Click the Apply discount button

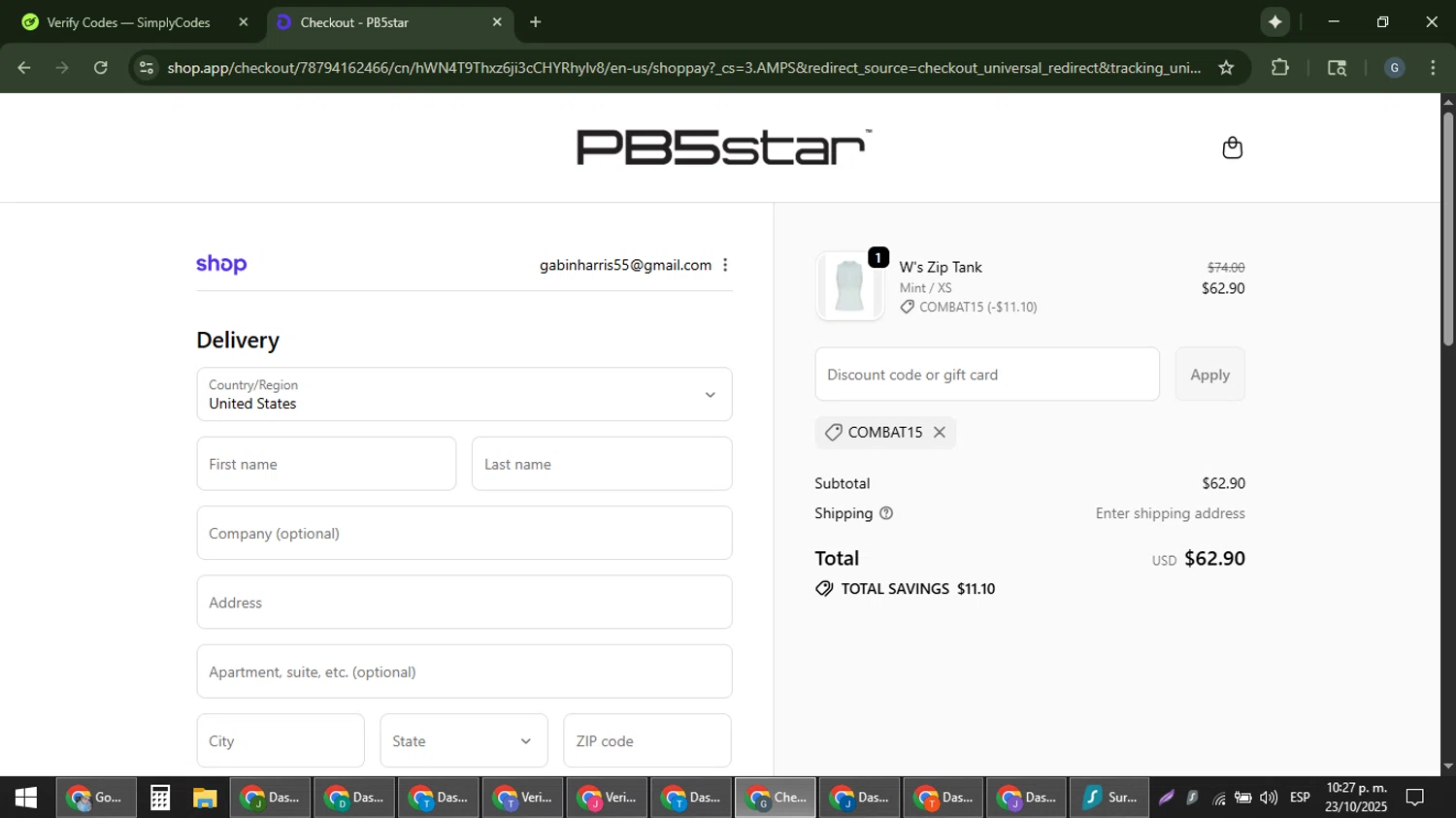(1209, 375)
